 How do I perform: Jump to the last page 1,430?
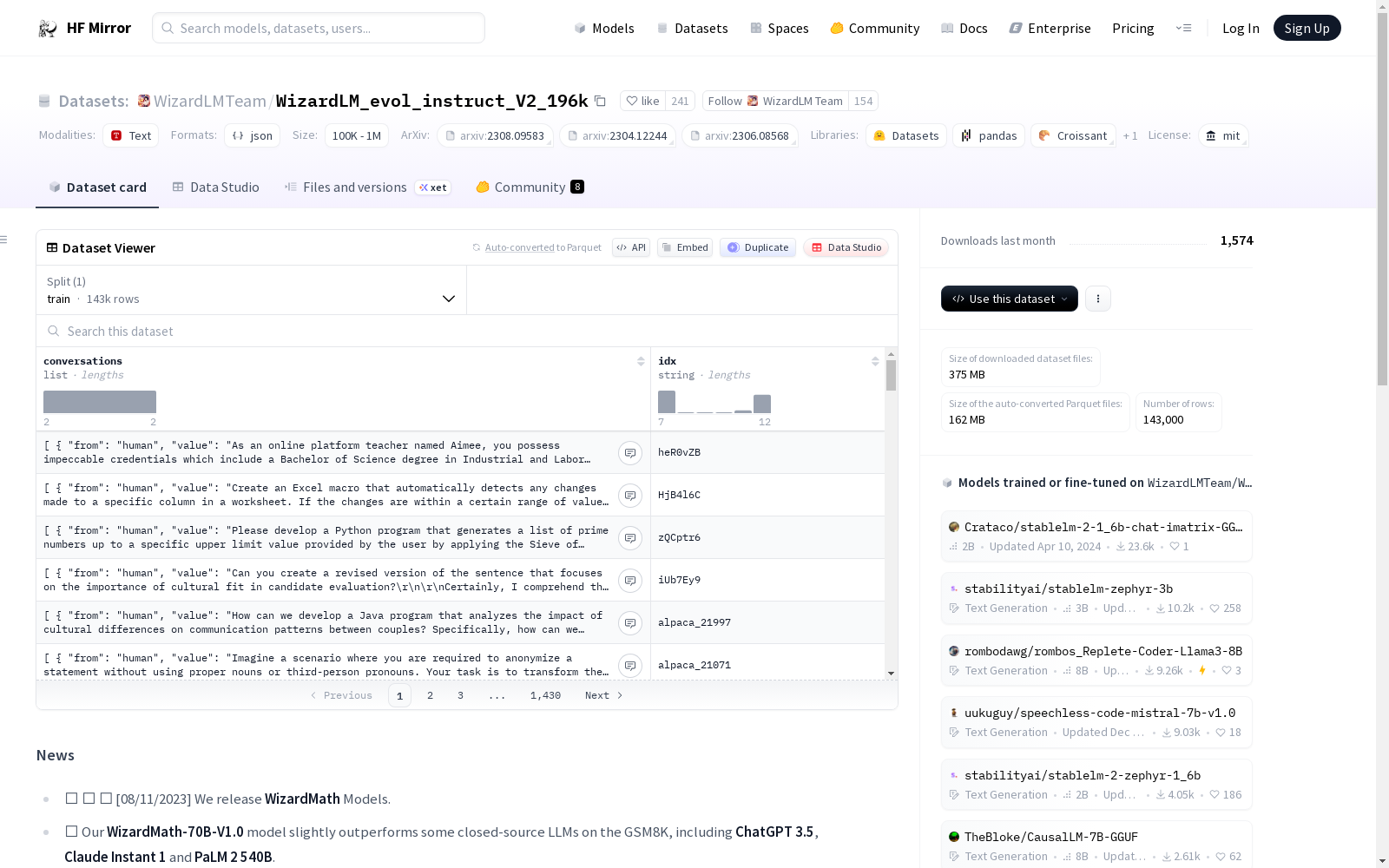click(545, 695)
